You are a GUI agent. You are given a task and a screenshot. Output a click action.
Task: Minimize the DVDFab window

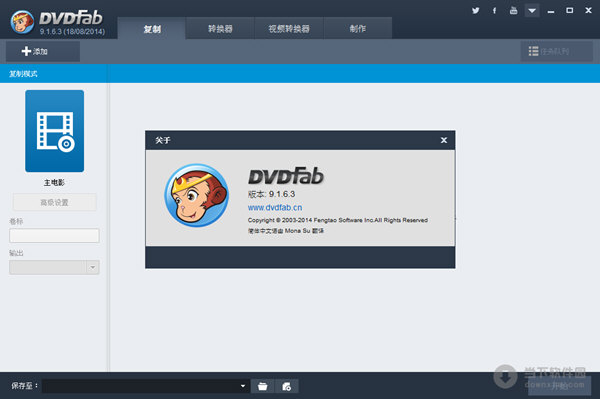coord(551,11)
